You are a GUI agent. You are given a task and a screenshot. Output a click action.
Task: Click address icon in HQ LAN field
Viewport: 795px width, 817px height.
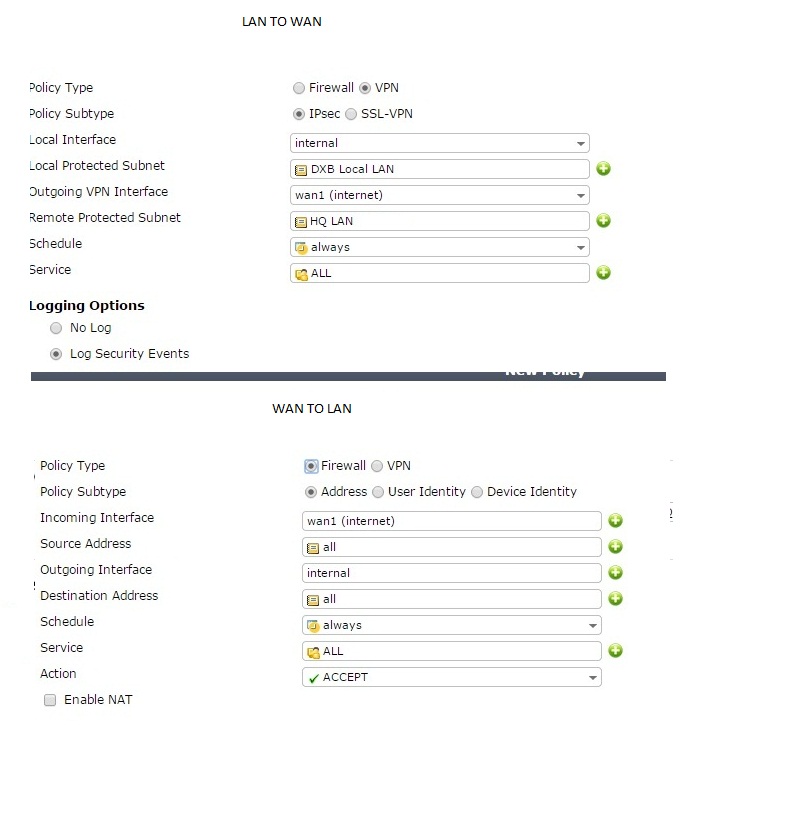click(301, 222)
